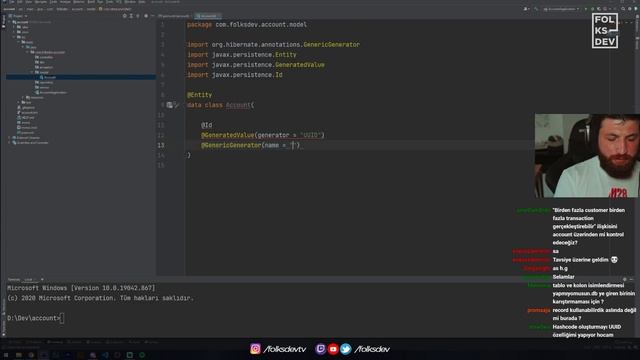The image size is (640, 360).
Task: Click the terminal prompt D:\Dev\account>
Action: click(34, 318)
